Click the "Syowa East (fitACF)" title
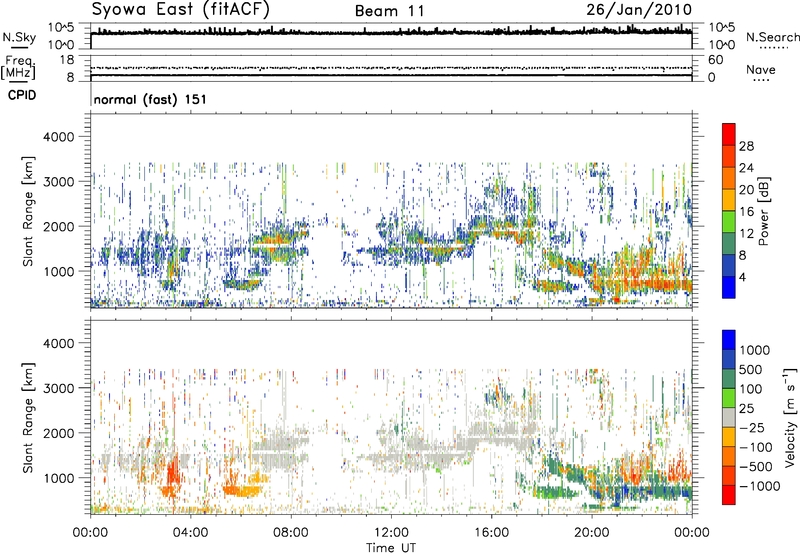This screenshot has width=800, height=554. [181, 9]
